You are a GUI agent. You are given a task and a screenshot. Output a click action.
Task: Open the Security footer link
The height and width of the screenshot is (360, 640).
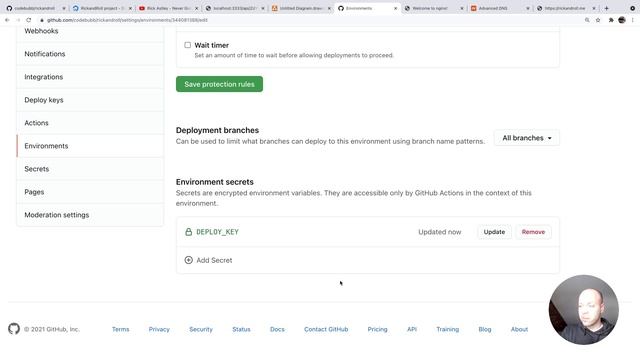[201, 329]
